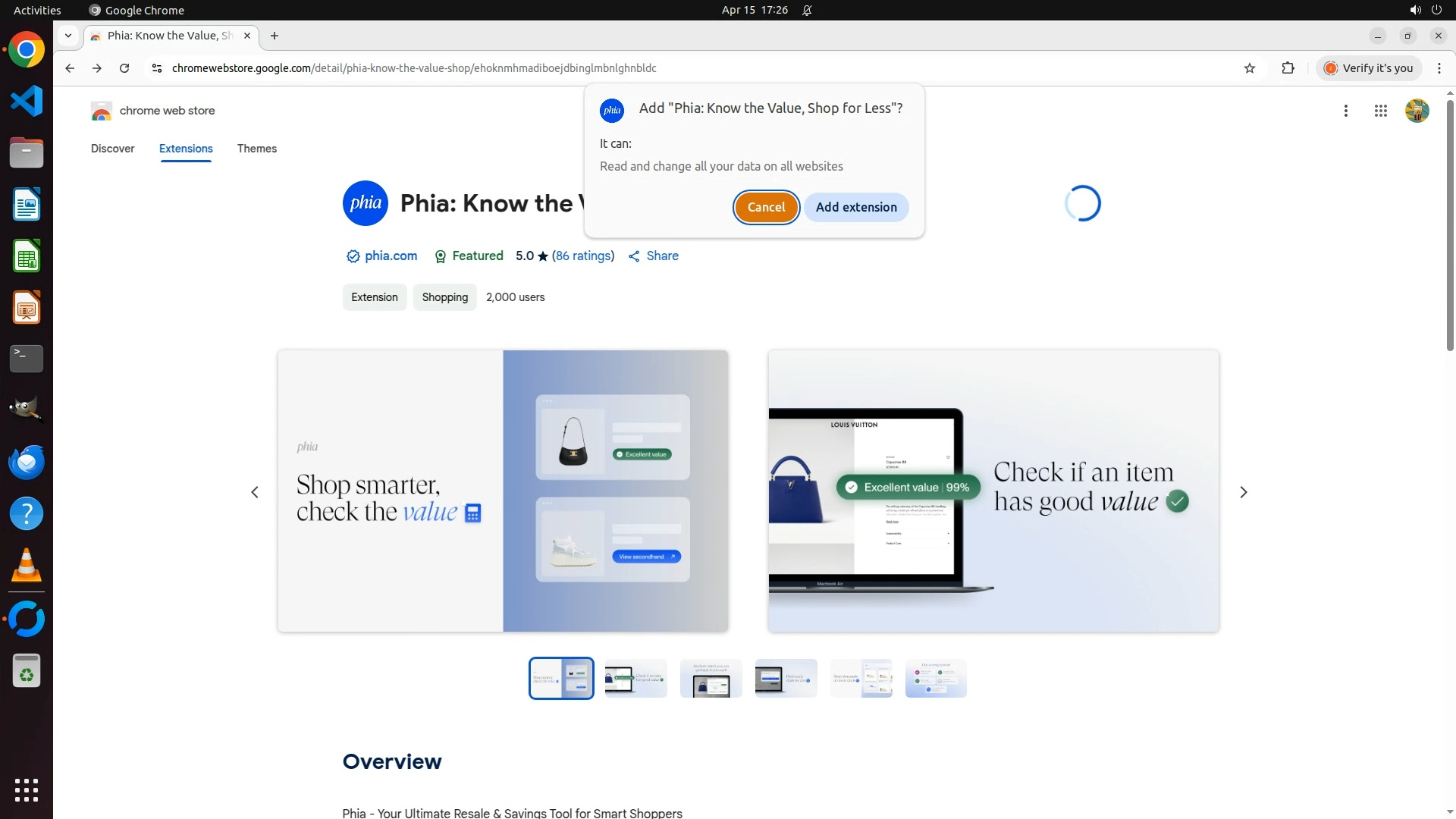Open the 86 ratings link
This screenshot has height=819, width=1456.
[x=583, y=256]
